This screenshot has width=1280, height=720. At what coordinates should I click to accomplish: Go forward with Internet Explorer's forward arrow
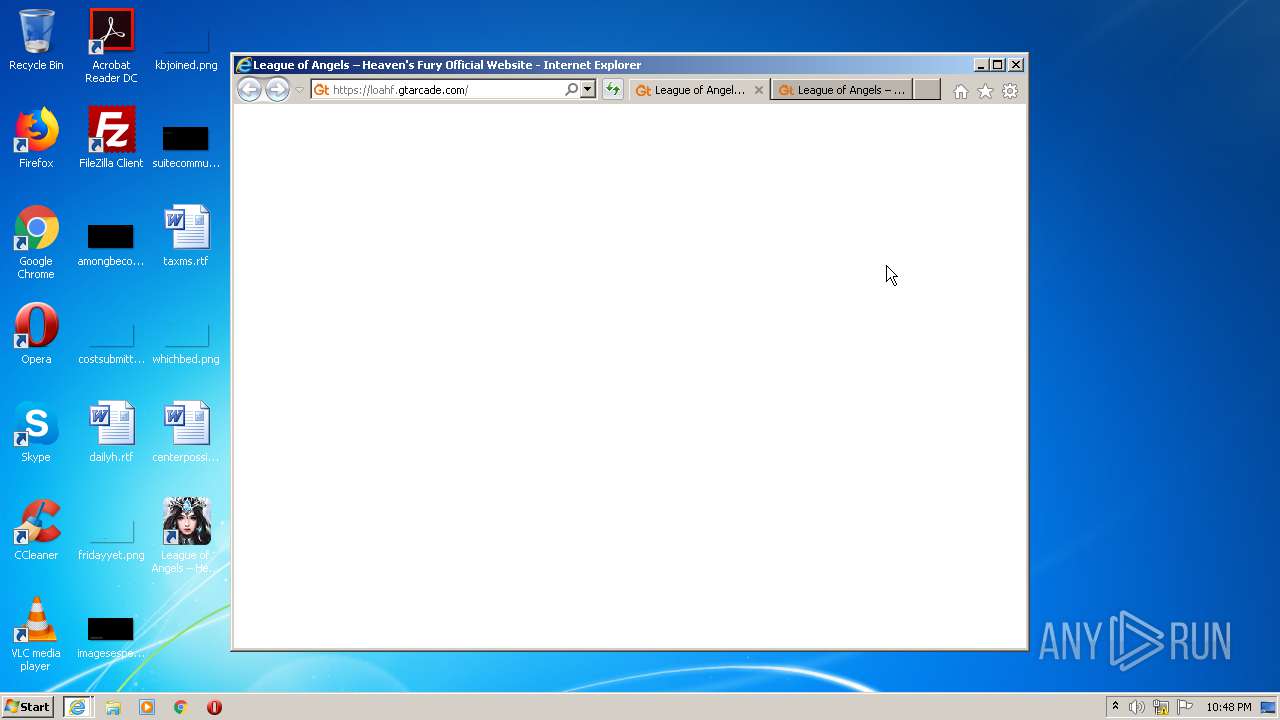277,90
